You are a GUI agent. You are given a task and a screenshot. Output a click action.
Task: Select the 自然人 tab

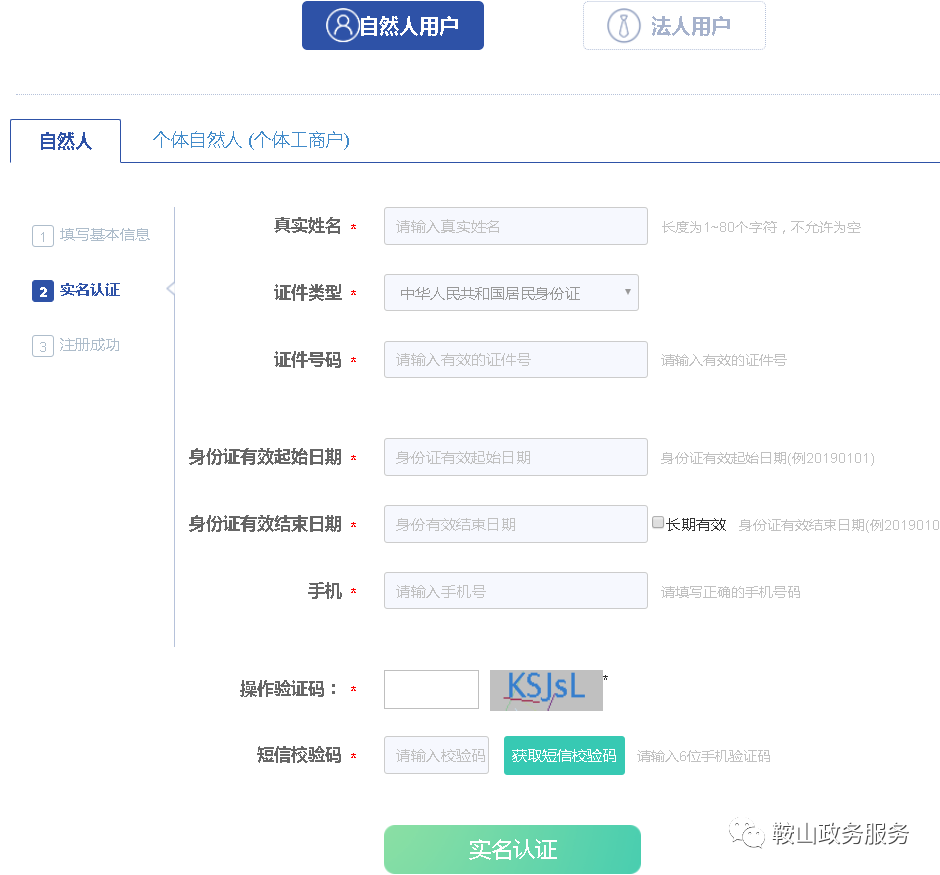tap(64, 140)
